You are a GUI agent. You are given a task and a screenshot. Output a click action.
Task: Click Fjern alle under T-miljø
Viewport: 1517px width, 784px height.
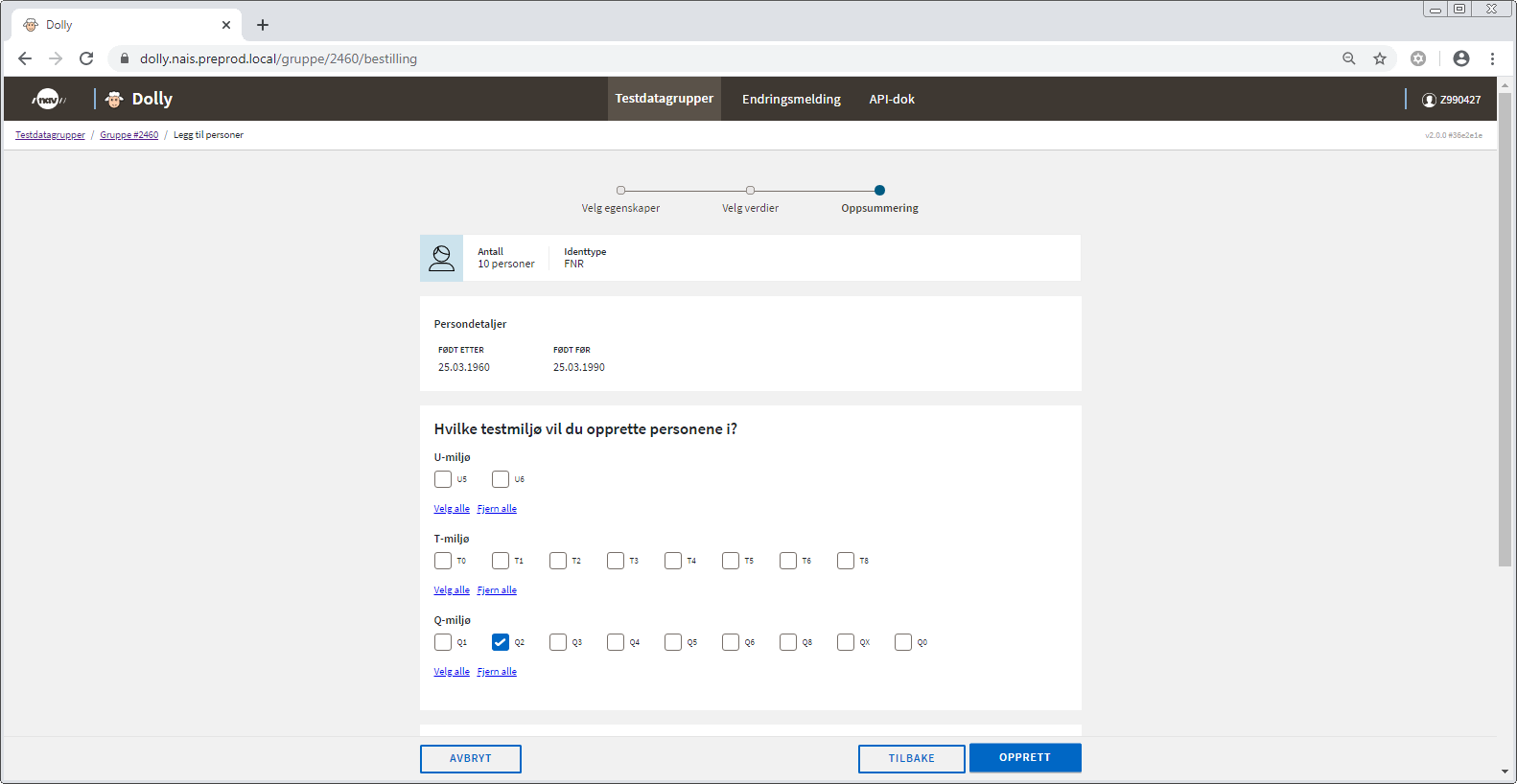(497, 590)
